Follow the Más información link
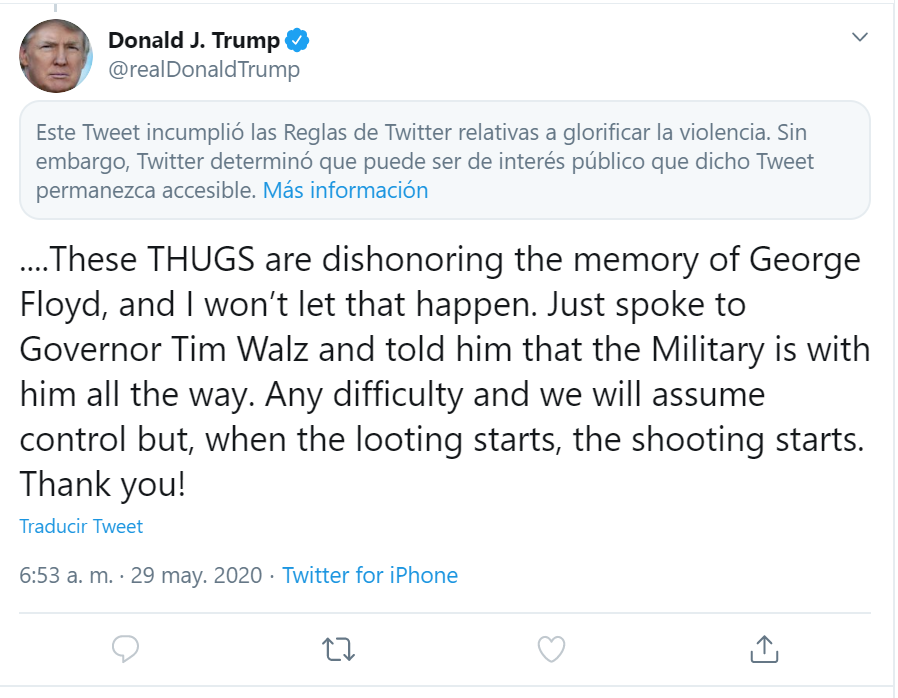This screenshot has width=898, height=698. coord(345,190)
